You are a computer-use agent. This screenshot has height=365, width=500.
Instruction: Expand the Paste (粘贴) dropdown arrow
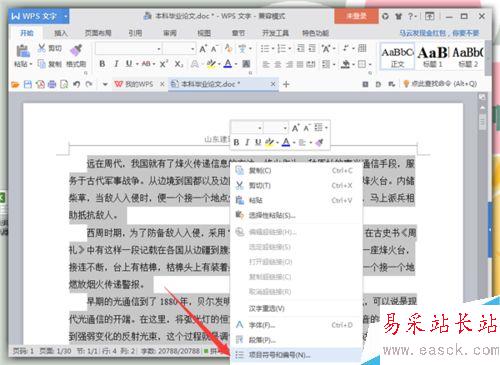coord(31,64)
